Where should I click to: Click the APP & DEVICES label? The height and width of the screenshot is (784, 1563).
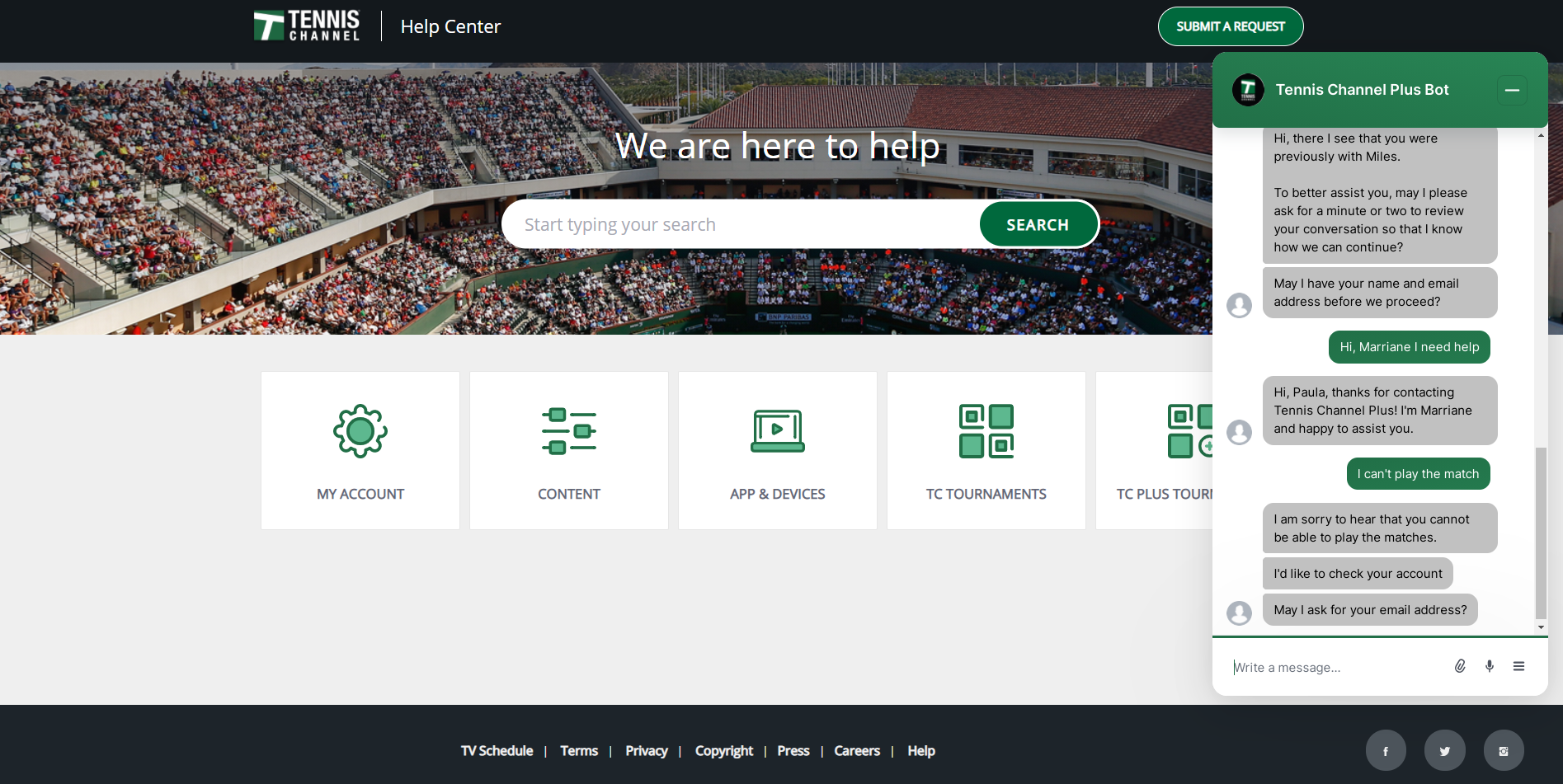coord(778,494)
